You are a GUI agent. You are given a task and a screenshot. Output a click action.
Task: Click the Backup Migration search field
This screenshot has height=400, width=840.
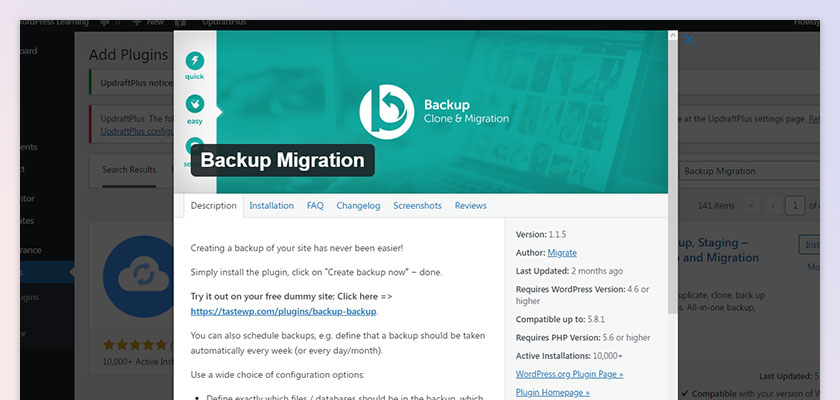click(x=749, y=171)
